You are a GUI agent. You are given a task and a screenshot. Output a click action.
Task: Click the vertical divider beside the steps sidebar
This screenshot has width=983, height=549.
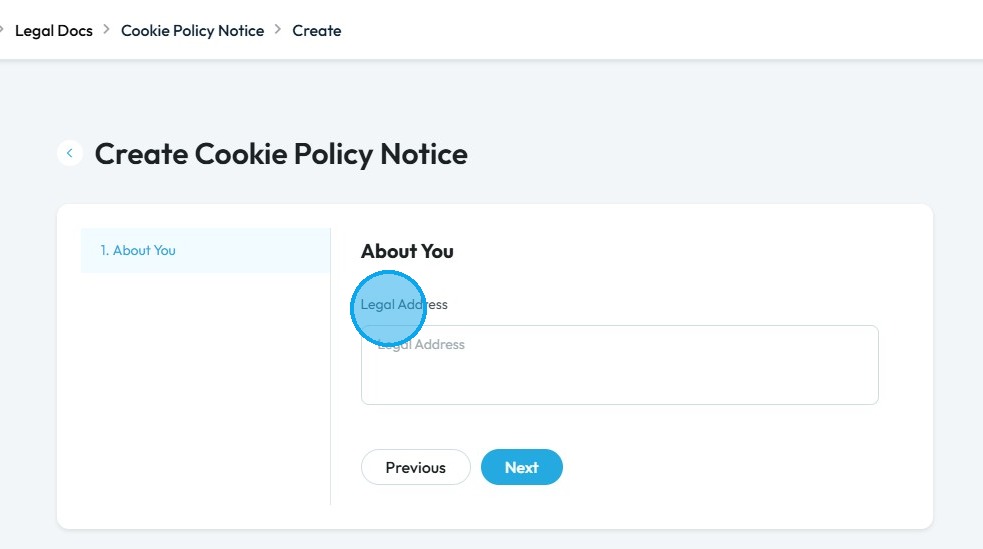(x=330, y=400)
